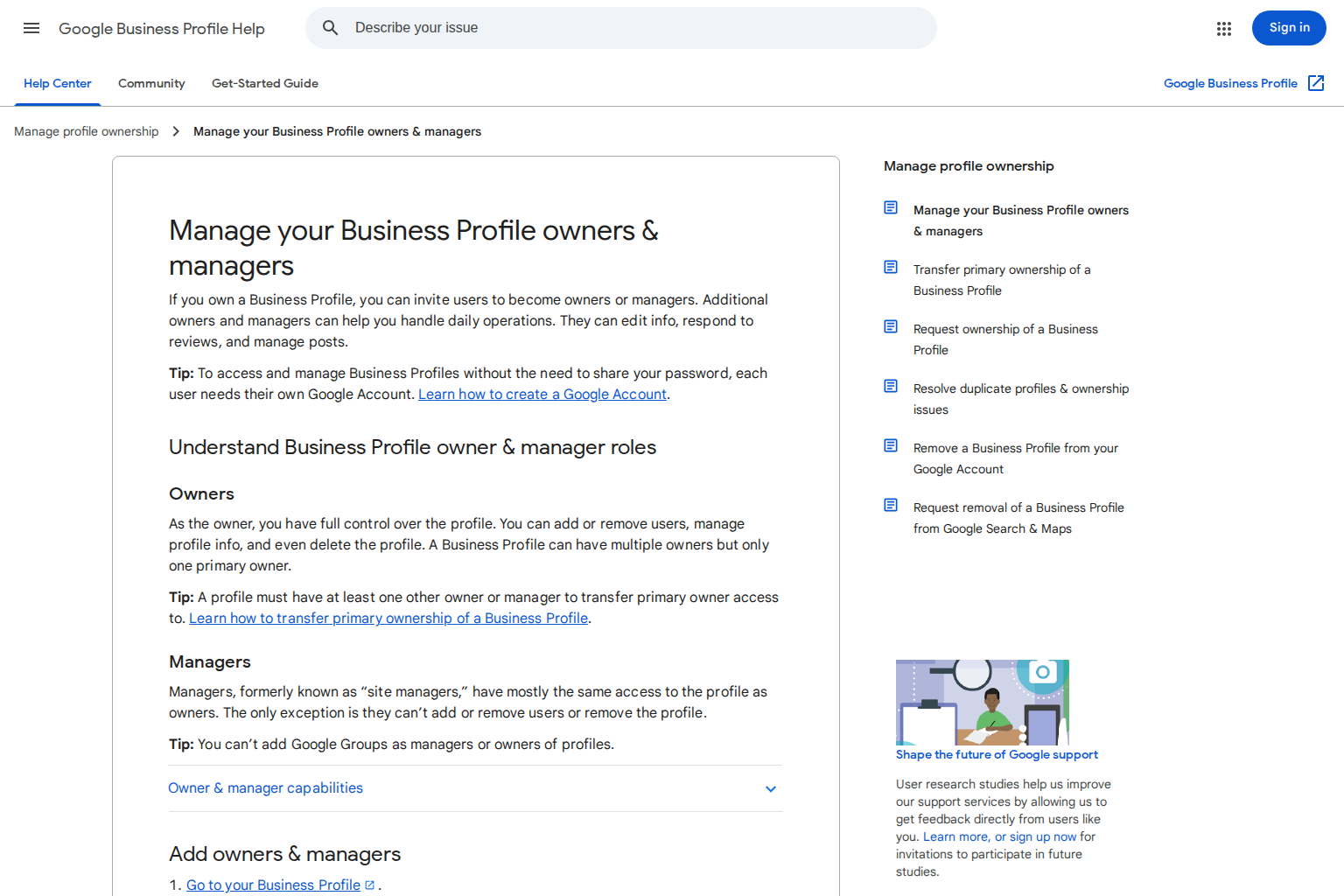Click article icon for Request ownership of a Business Profile

891,326
